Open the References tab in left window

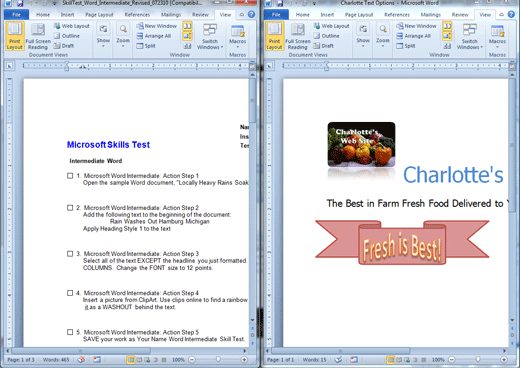coord(137,15)
